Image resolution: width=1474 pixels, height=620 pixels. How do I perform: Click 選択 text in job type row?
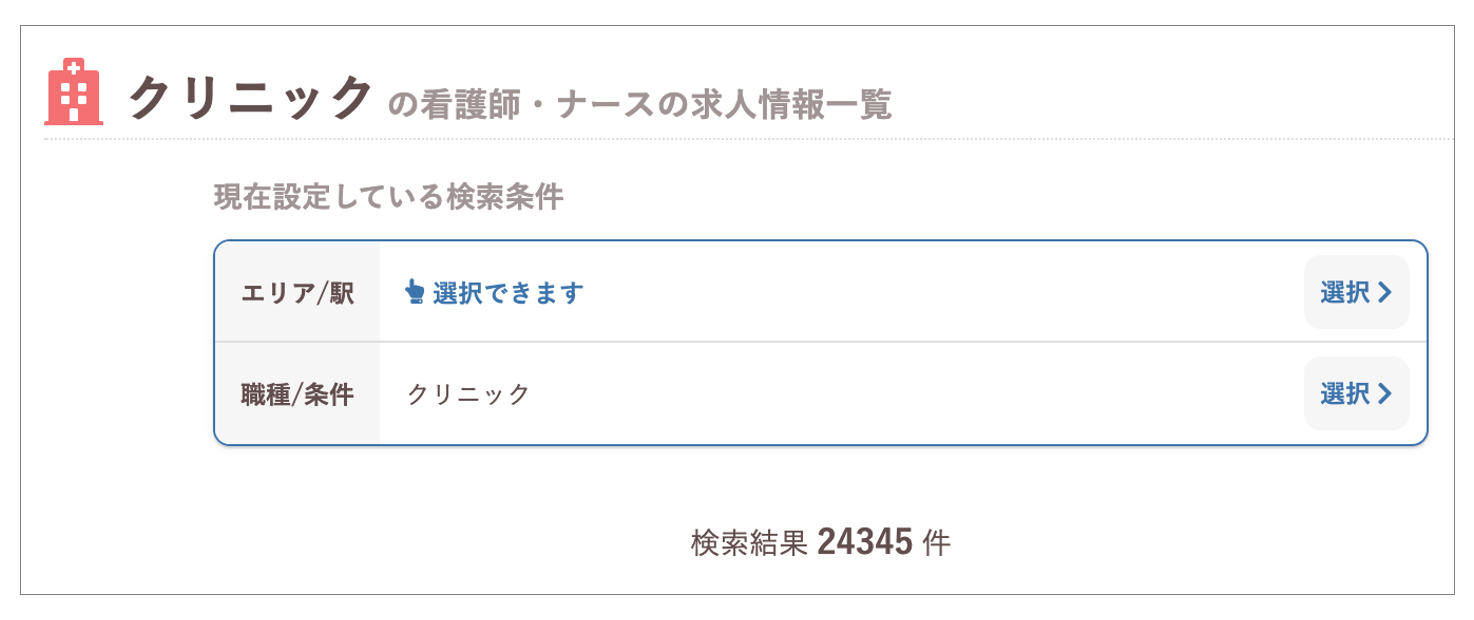pos(1345,394)
